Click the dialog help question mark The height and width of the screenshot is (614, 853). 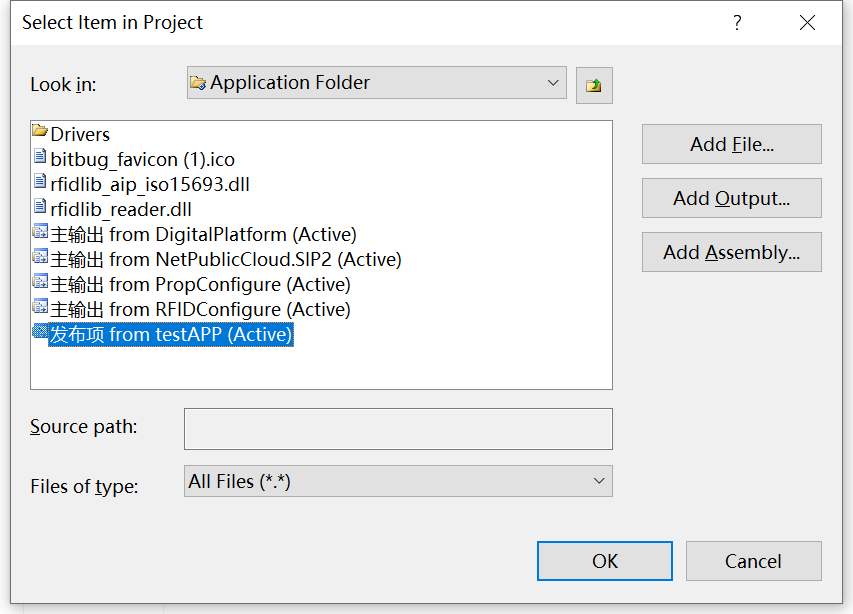737,23
